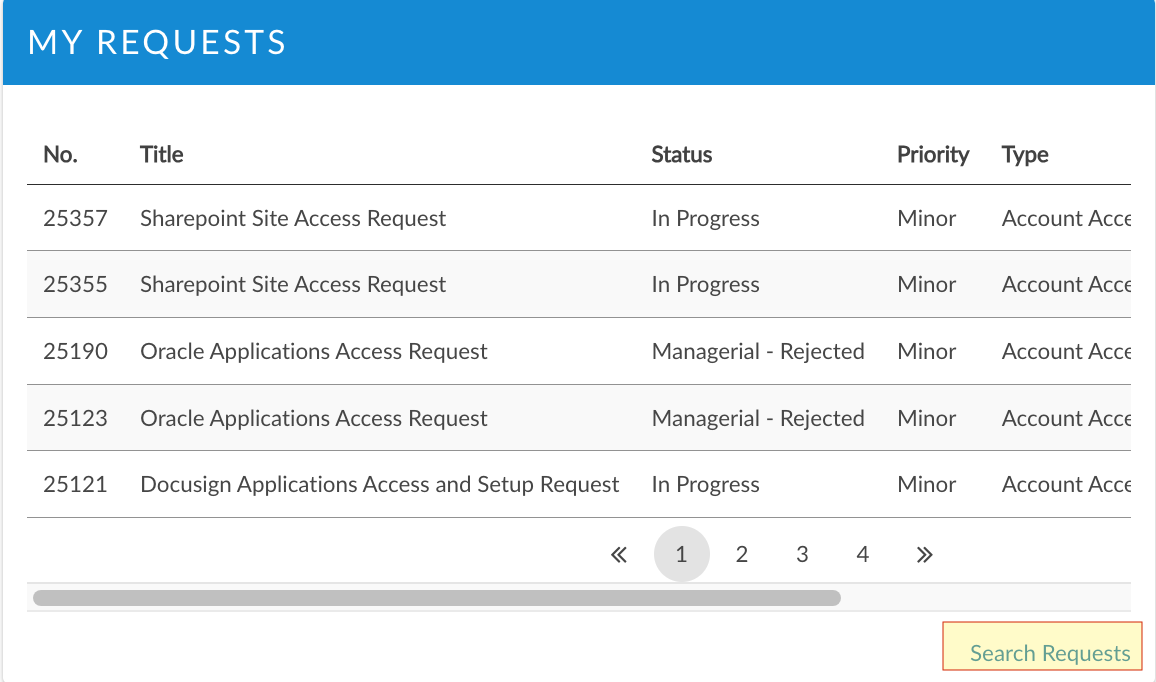
Task: Click the horizontal scrollbar thumb
Action: tap(437, 598)
